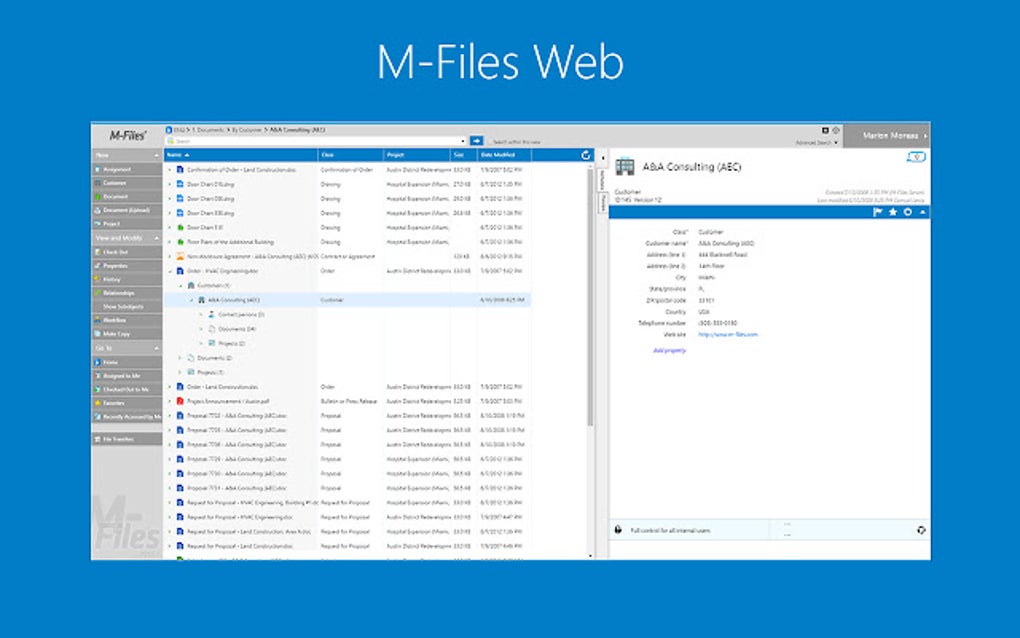Image resolution: width=1020 pixels, height=638 pixels.
Task: Switch to the Preview tab
Action: pos(604,201)
